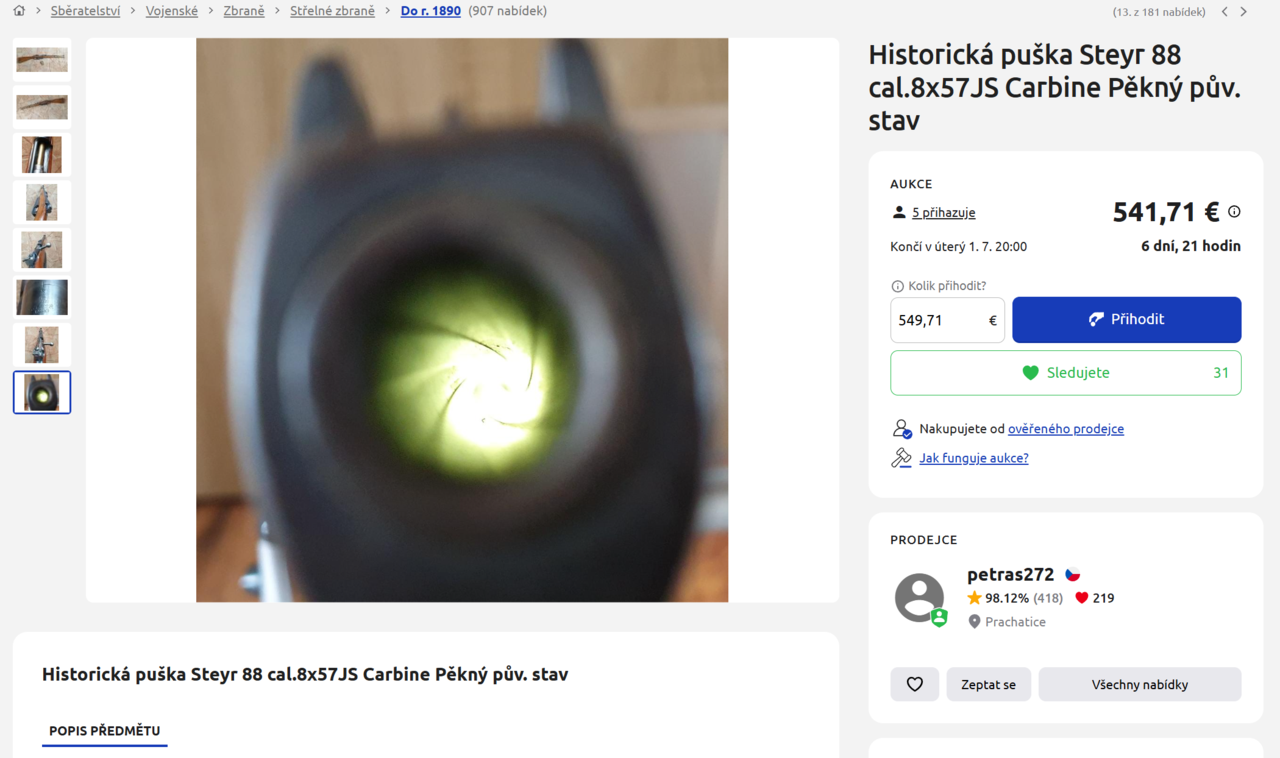Screen dimensions: 1280x758
Task: Click the '(13. z 181 nabídek)' counter text
Action: coord(1158,12)
